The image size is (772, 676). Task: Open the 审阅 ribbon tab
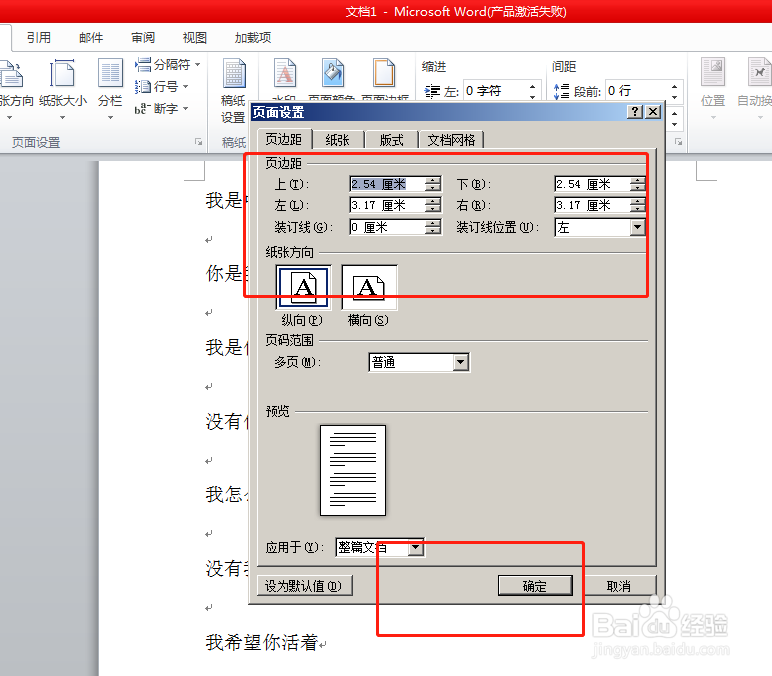pos(143,37)
